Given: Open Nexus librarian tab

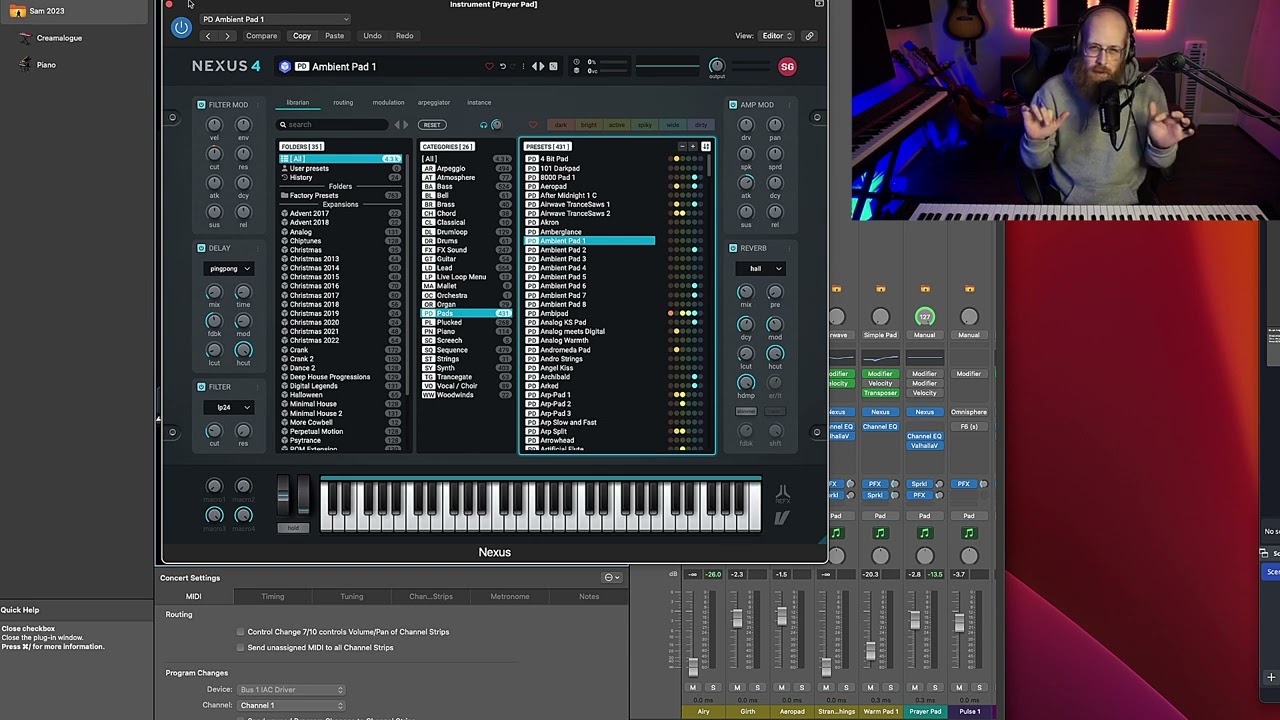Looking at the screenshot, I should (298, 103).
